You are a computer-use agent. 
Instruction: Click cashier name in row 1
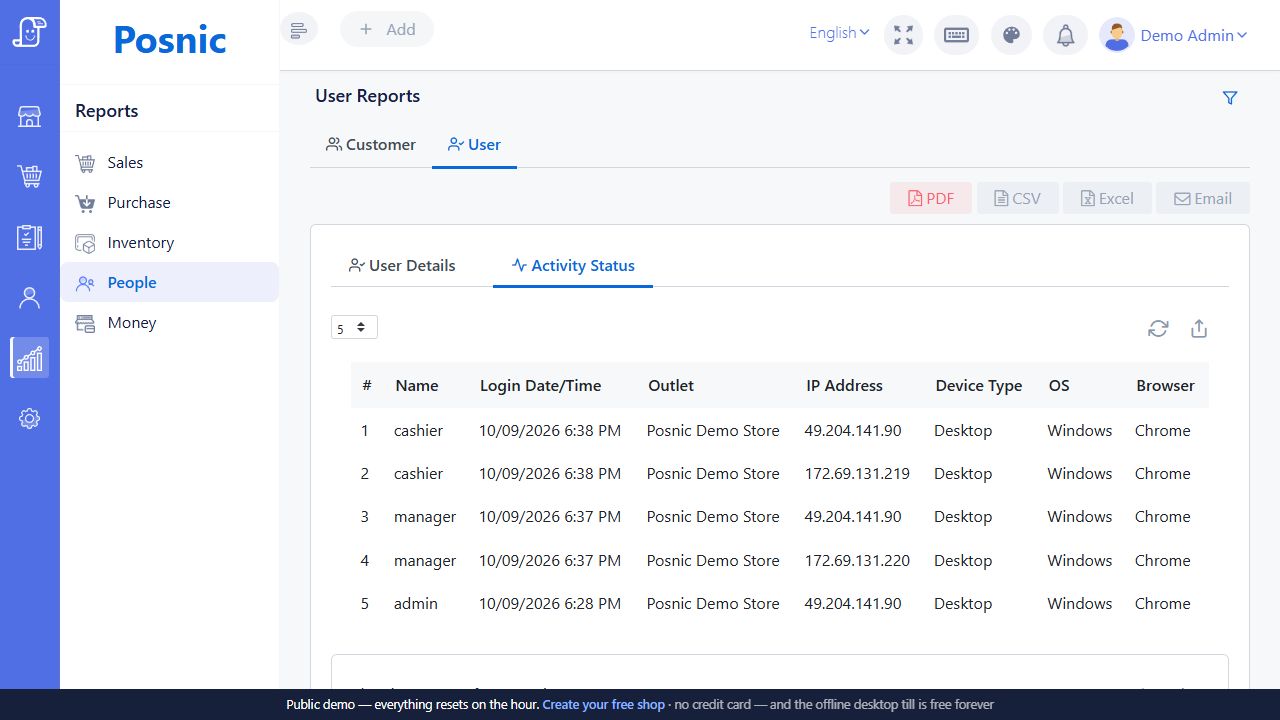click(x=418, y=430)
